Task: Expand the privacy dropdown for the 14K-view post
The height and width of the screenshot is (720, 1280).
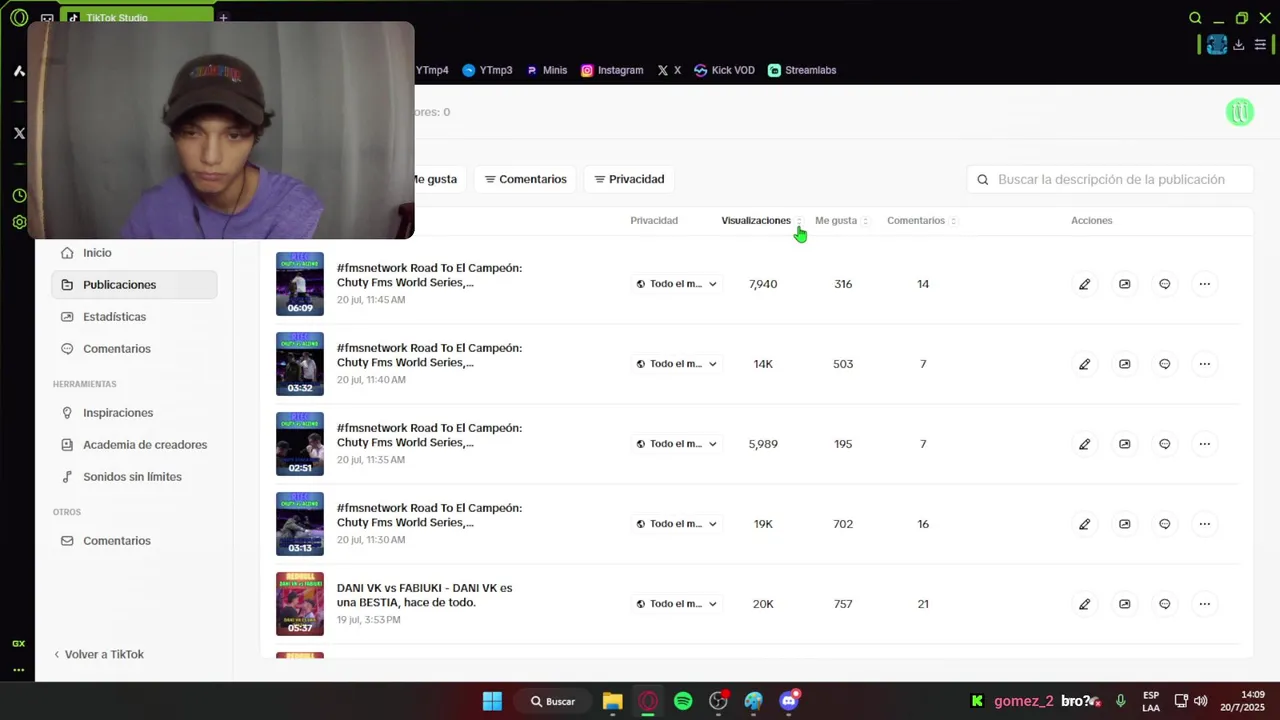Action: pos(677,364)
